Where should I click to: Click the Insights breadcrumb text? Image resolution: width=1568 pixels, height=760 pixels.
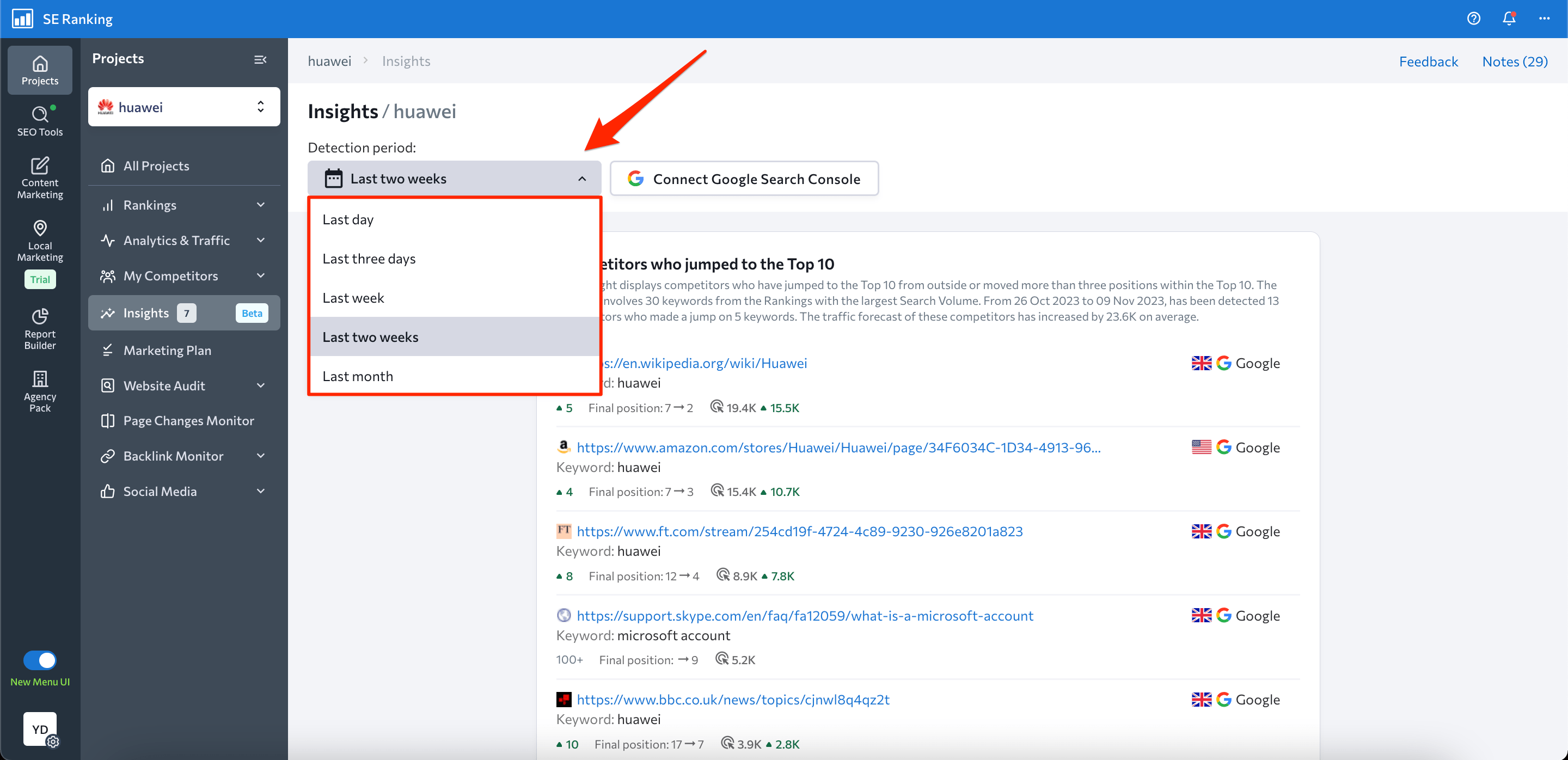coord(406,61)
